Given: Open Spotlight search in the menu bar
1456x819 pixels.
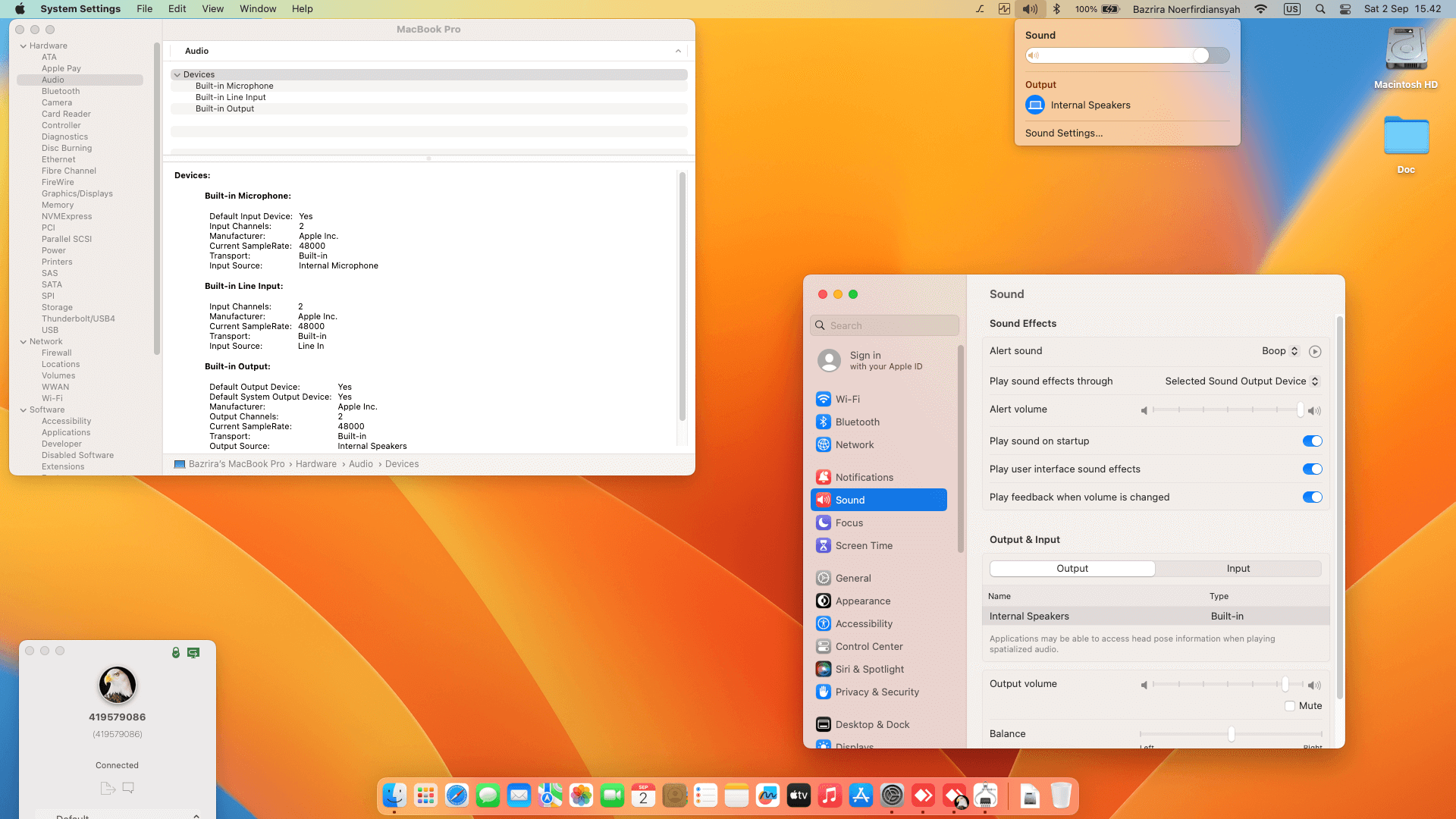Looking at the screenshot, I should pos(1320,9).
